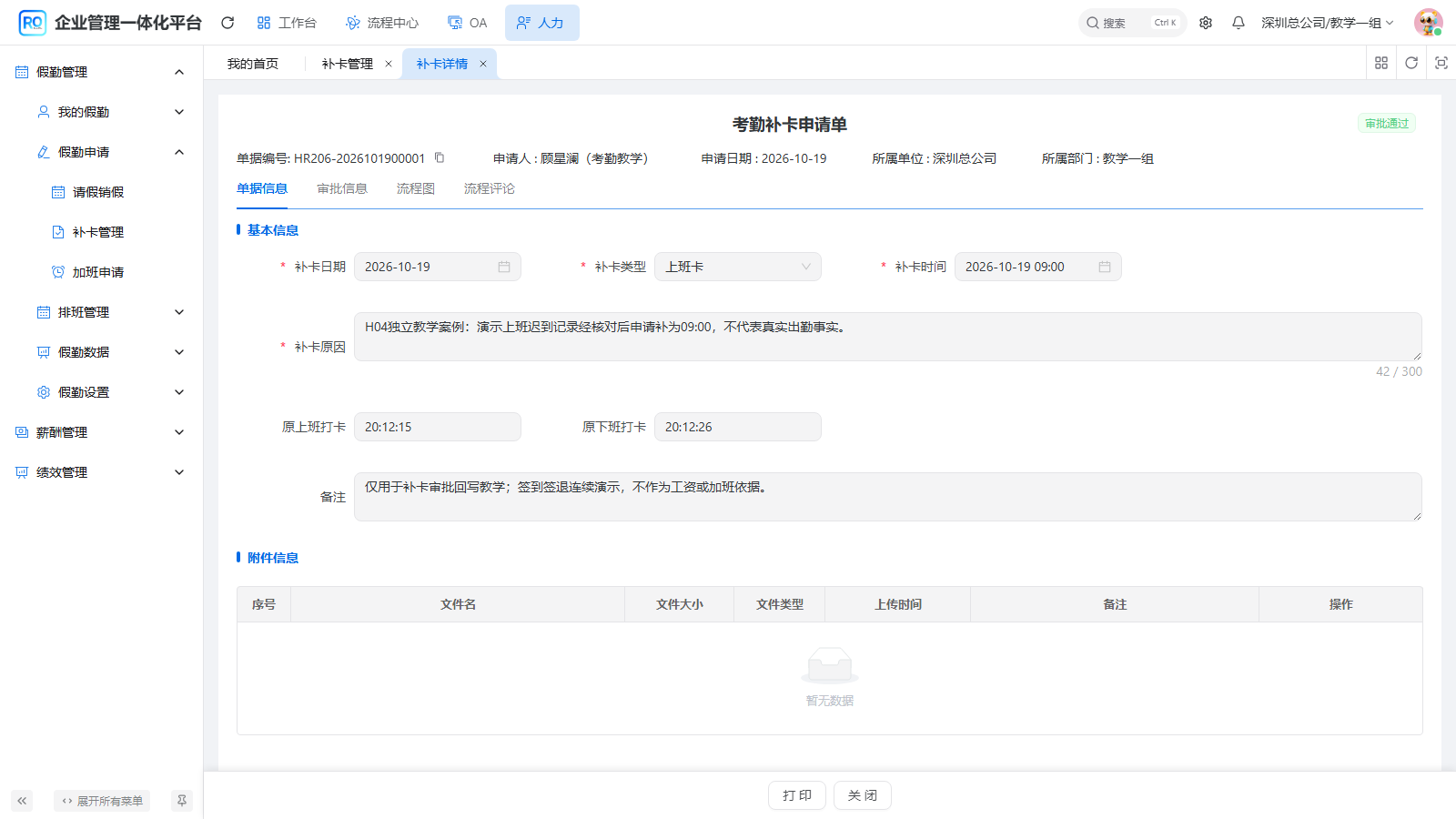The image size is (1456, 819).
Task: Switch to 补卡管理 page tab
Action: click(348, 64)
